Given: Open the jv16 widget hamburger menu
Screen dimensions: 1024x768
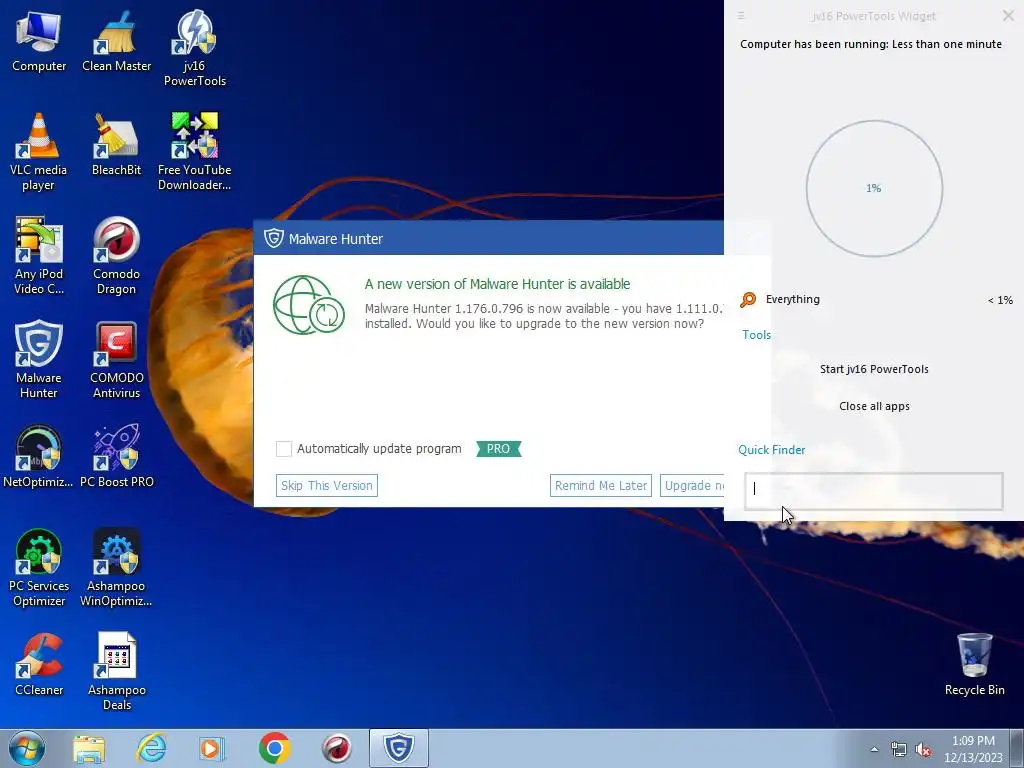Looking at the screenshot, I should pyautogui.click(x=741, y=16).
